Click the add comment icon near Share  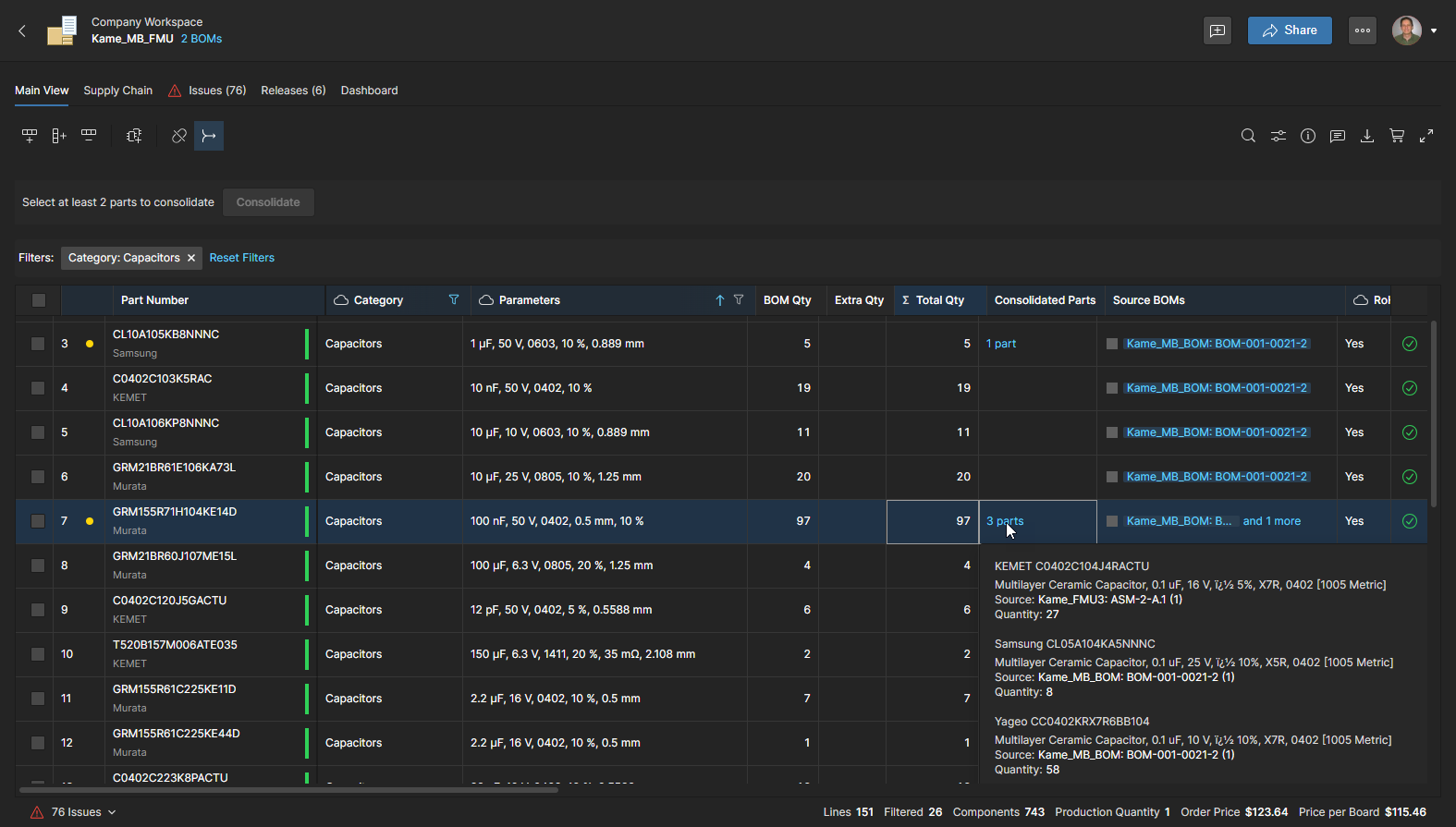(1217, 30)
